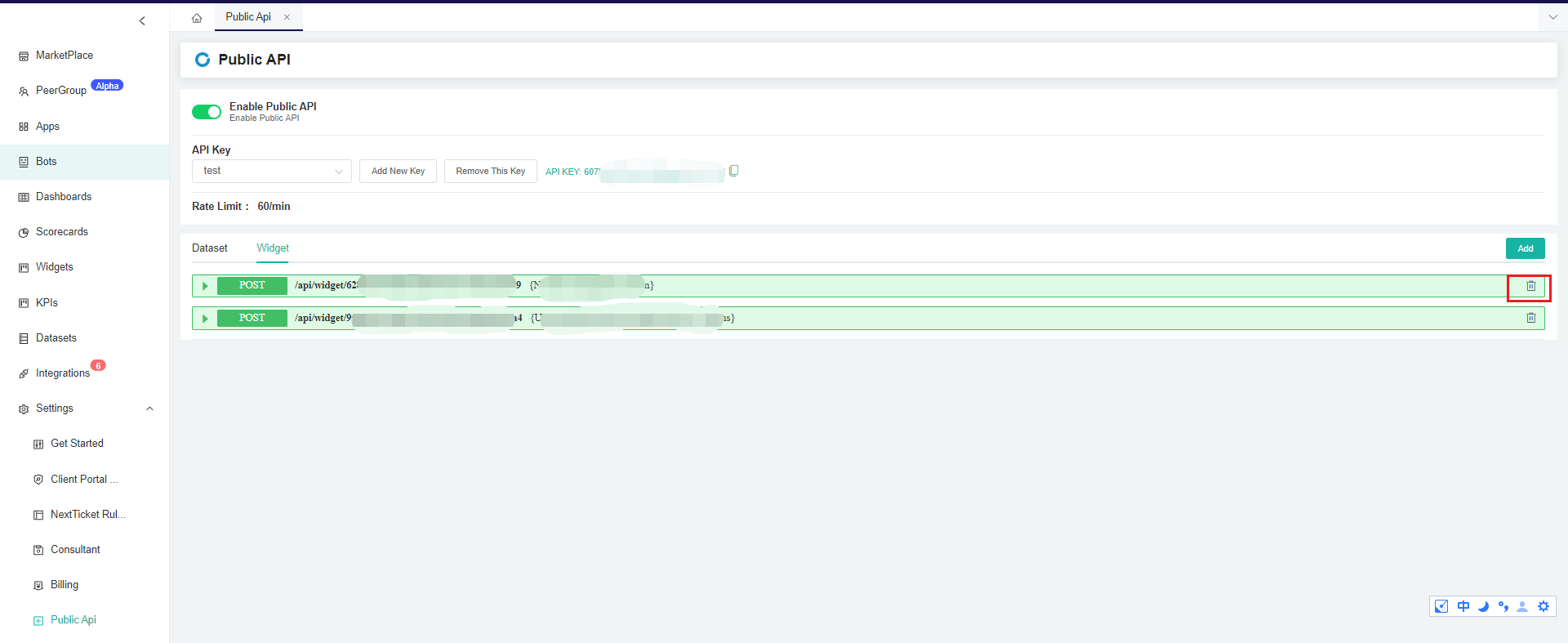This screenshot has height=643, width=1568.
Task: Collapse the sidebar with the left arrow
Action: point(142,21)
